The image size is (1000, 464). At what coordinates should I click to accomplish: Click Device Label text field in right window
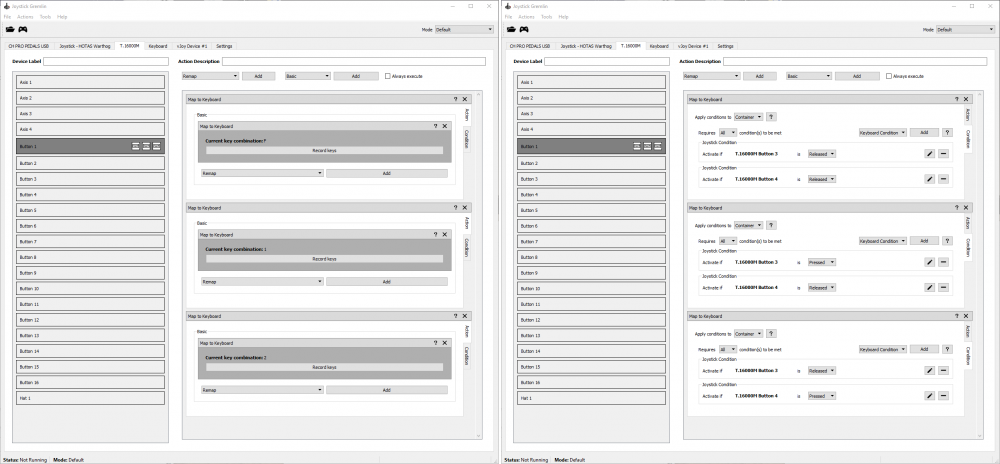(611, 61)
